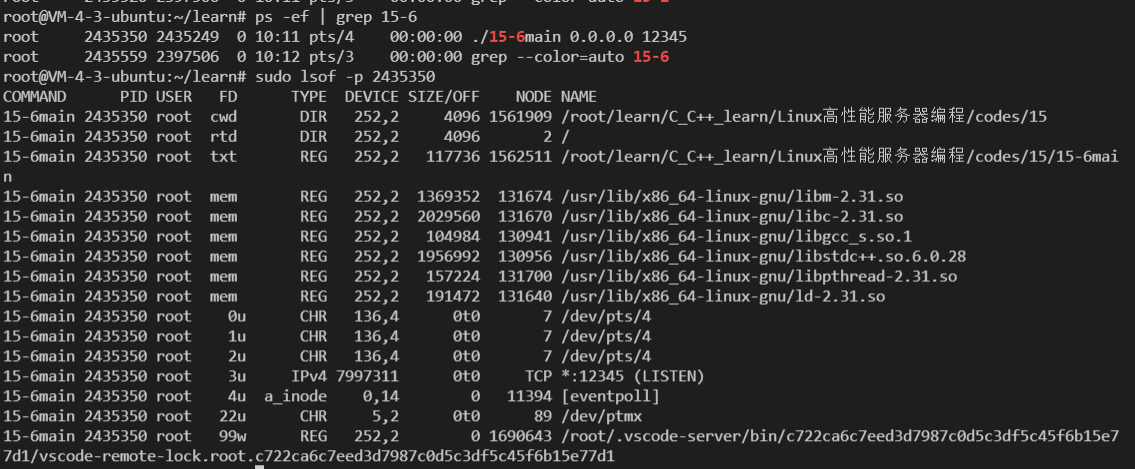Click the cwd file descriptor entry
1135x469 pixels.
tap(224, 117)
